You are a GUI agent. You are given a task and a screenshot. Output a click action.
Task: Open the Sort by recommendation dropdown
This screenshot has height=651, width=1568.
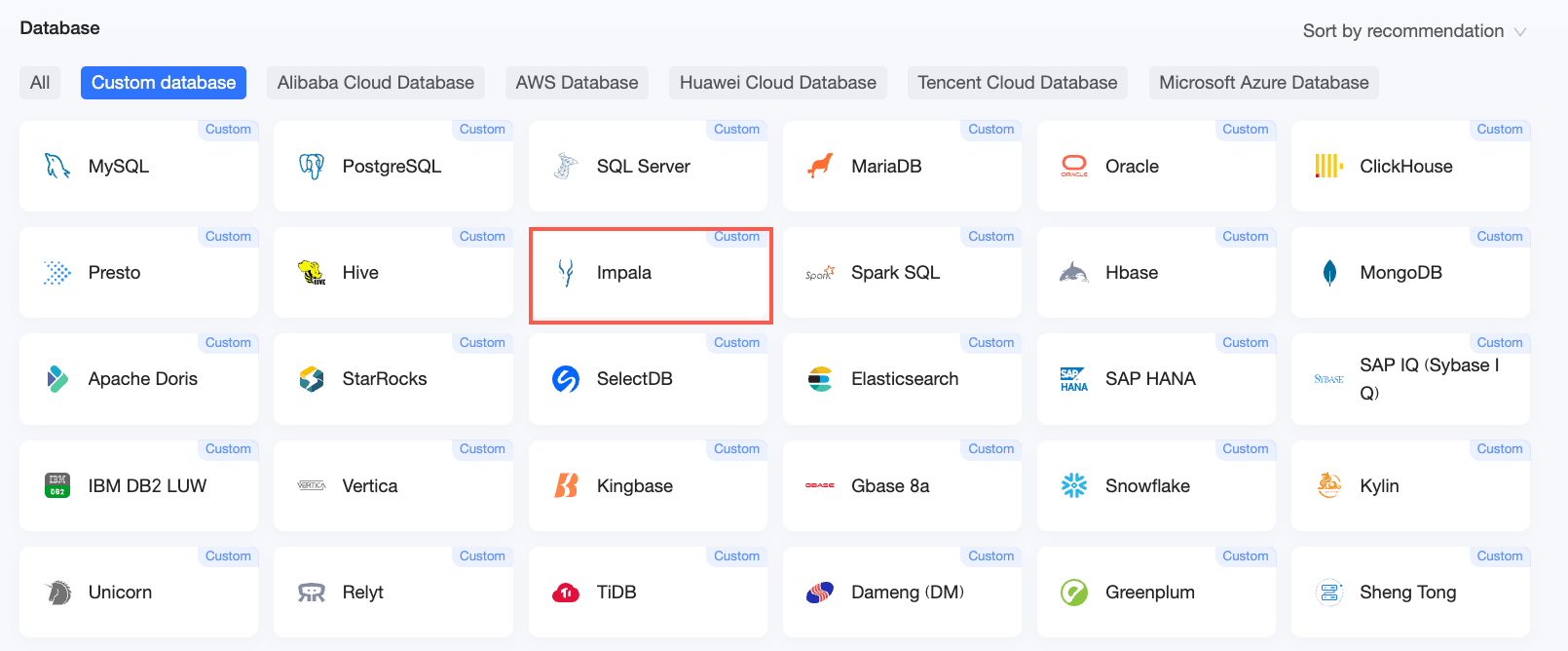[1414, 31]
